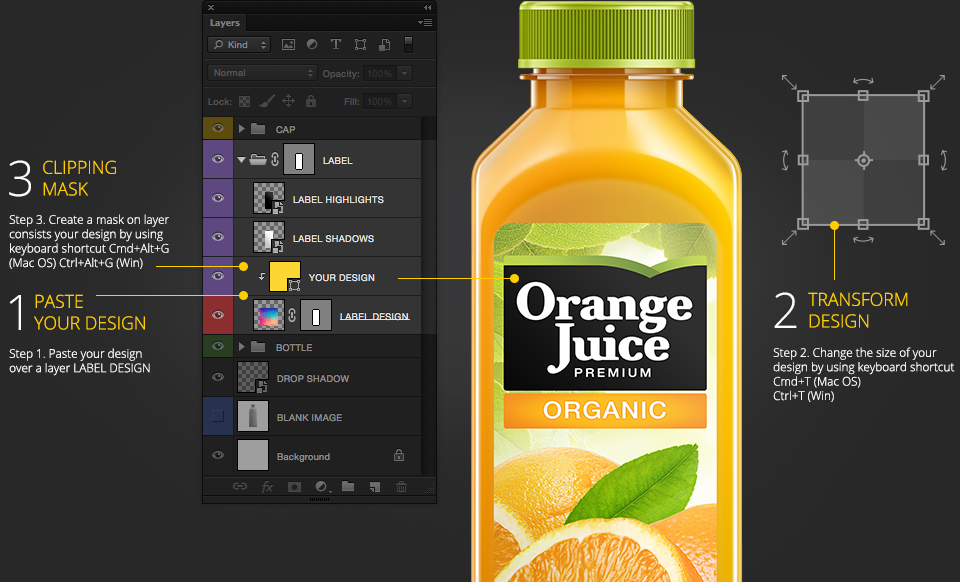This screenshot has height=582, width=960.
Task: Close the Layers panel
Action: pyautogui.click(x=211, y=7)
